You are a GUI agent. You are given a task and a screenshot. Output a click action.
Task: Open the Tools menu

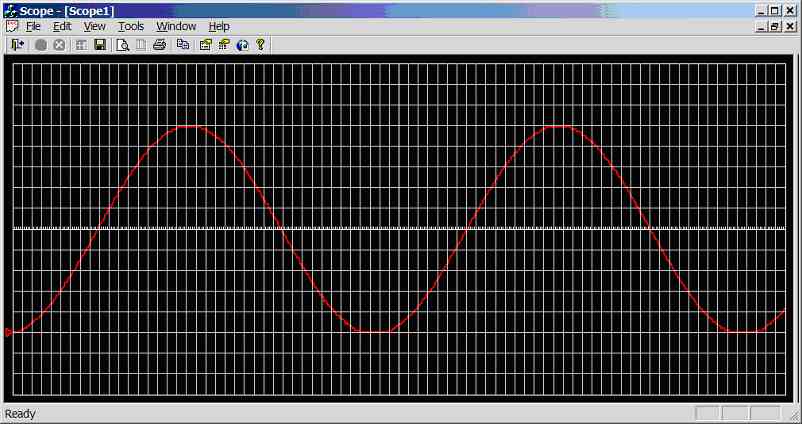(130, 26)
